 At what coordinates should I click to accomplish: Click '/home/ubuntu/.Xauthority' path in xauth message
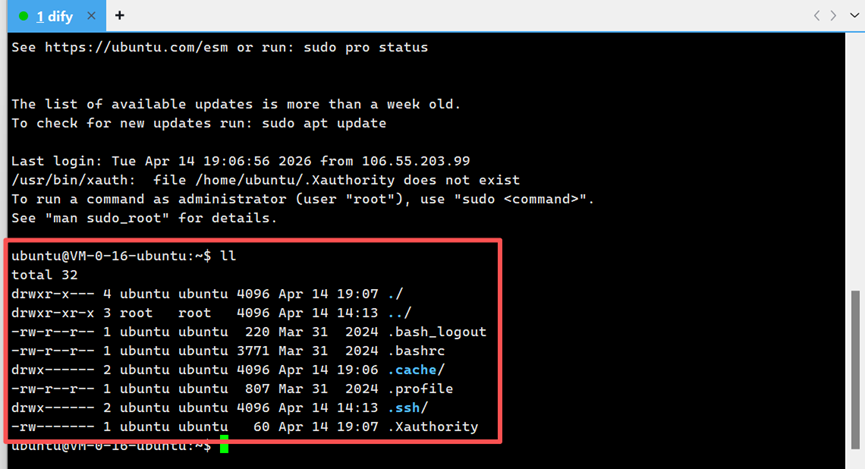[295, 180]
